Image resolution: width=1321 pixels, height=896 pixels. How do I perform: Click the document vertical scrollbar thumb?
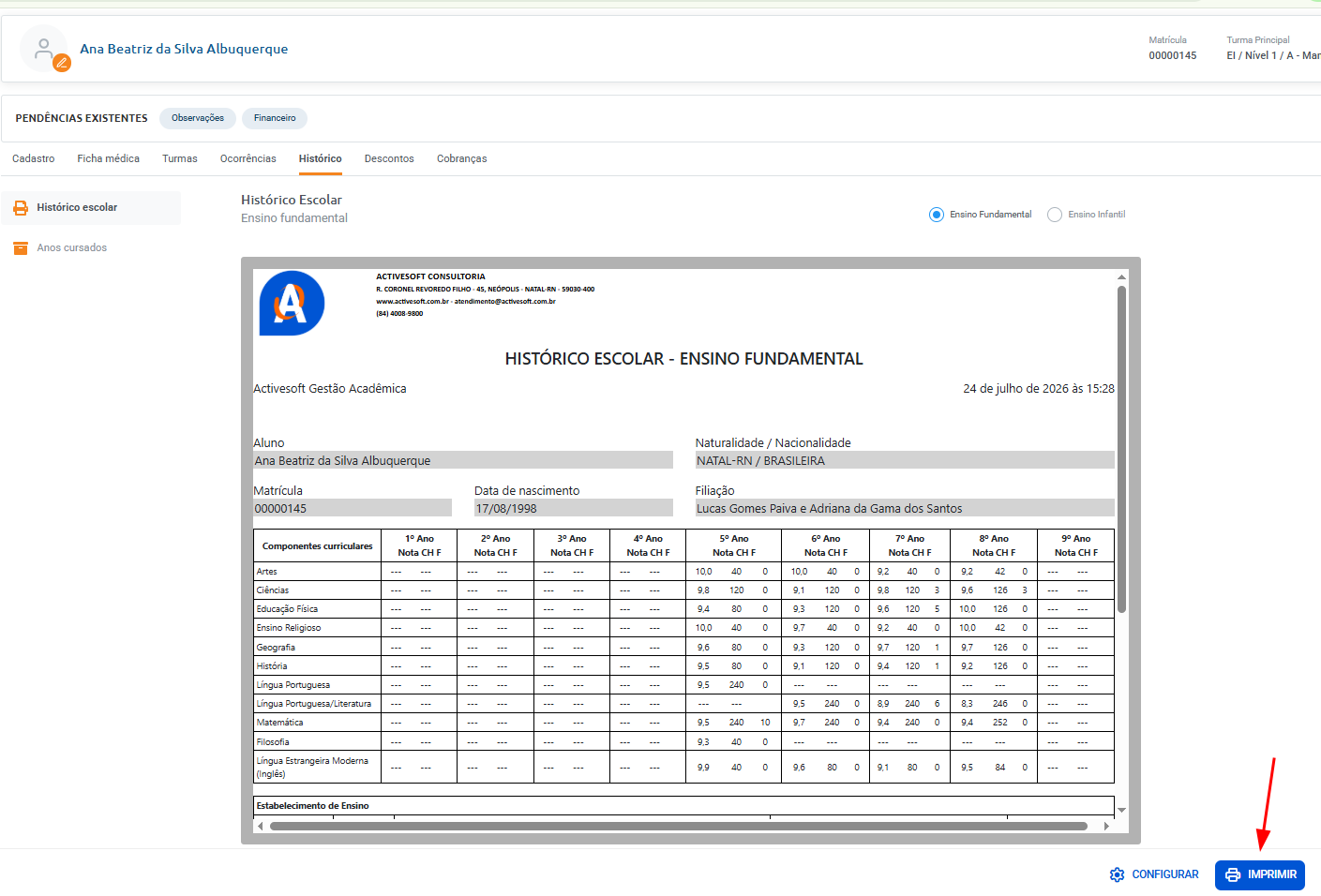tap(1121, 450)
